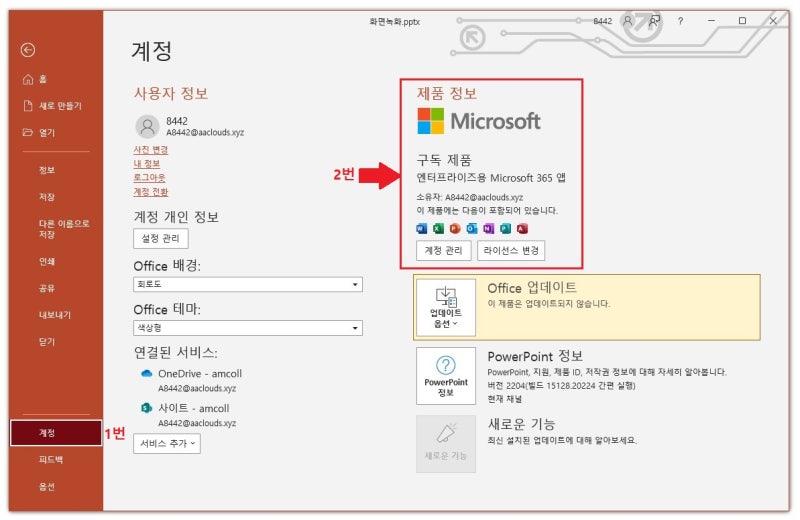
Task: Click the 버전 2204 build text
Action: point(561,386)
